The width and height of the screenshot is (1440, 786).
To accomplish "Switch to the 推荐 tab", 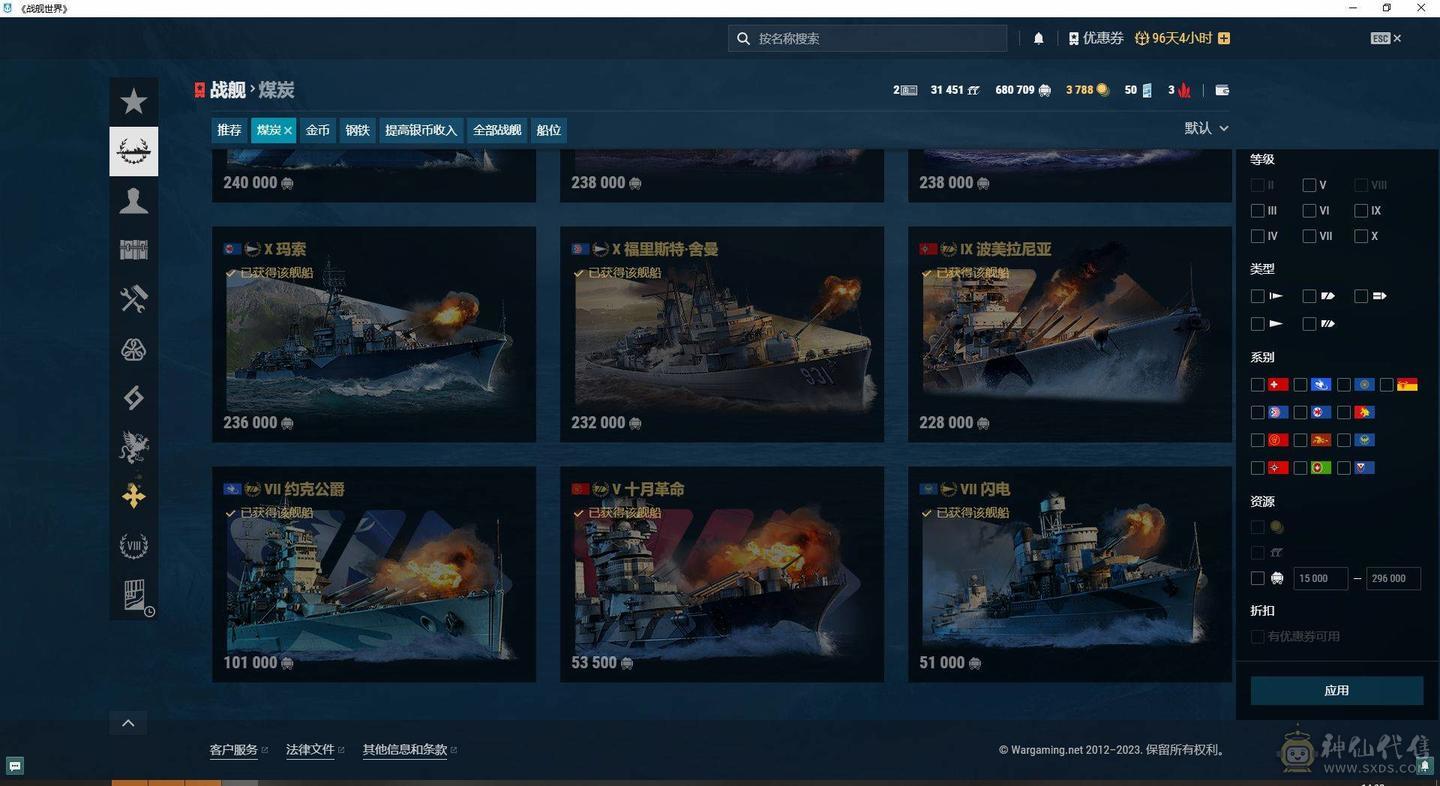I will tap(229, 130).
